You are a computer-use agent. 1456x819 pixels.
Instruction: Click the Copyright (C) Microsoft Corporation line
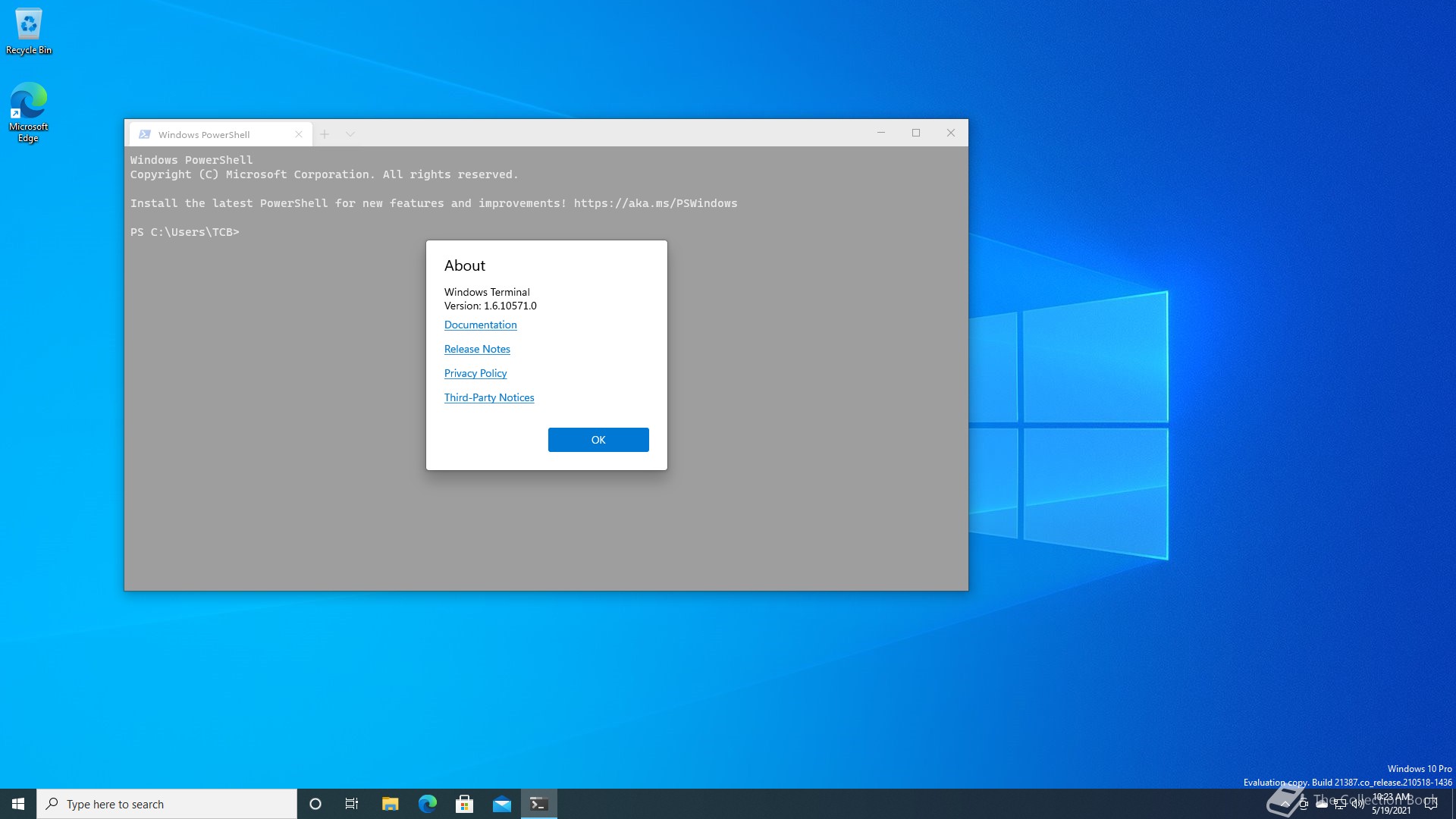click(324, 174)
